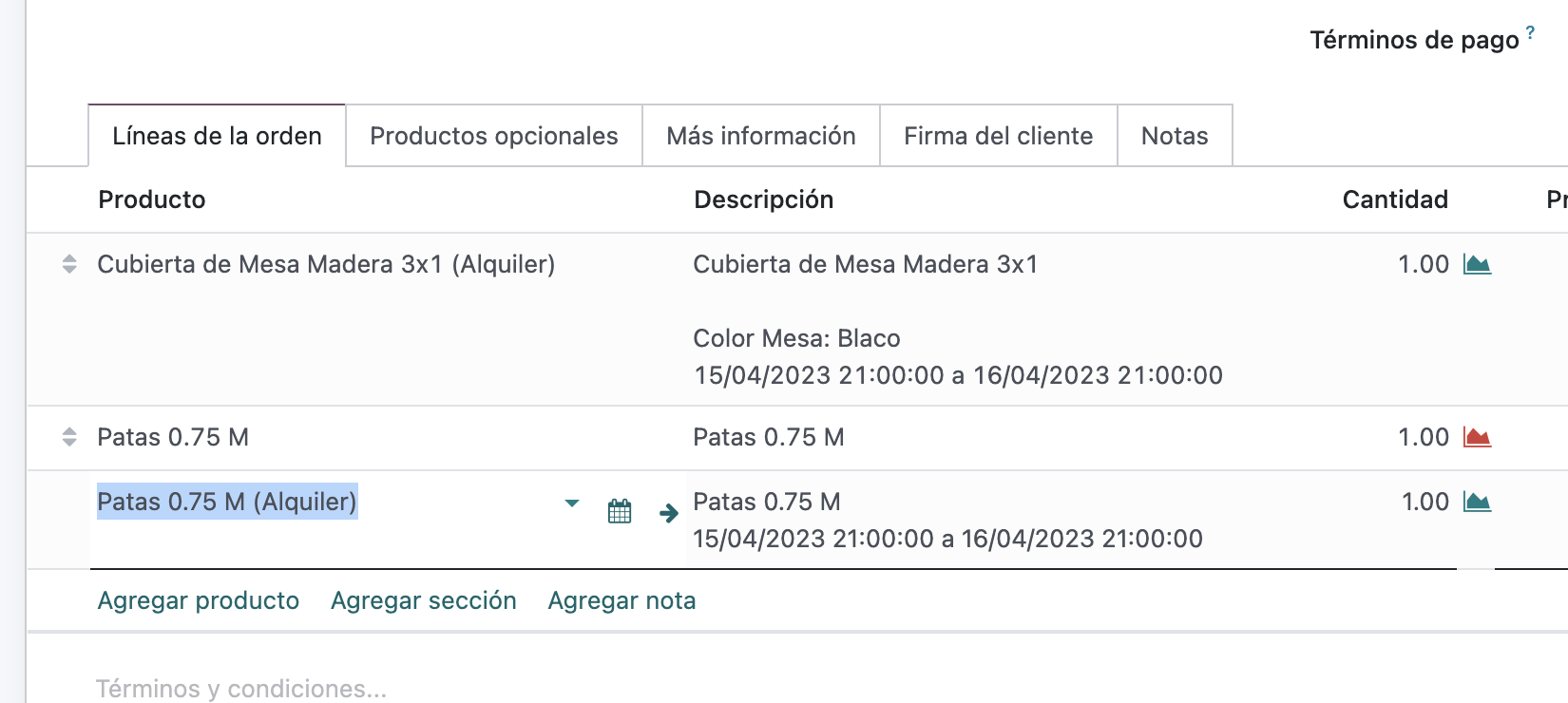Image resolution: width=1568 pixels, height=703 pixels.
Task: Click the Términos y condiciones text field
Action: [241, 689]
